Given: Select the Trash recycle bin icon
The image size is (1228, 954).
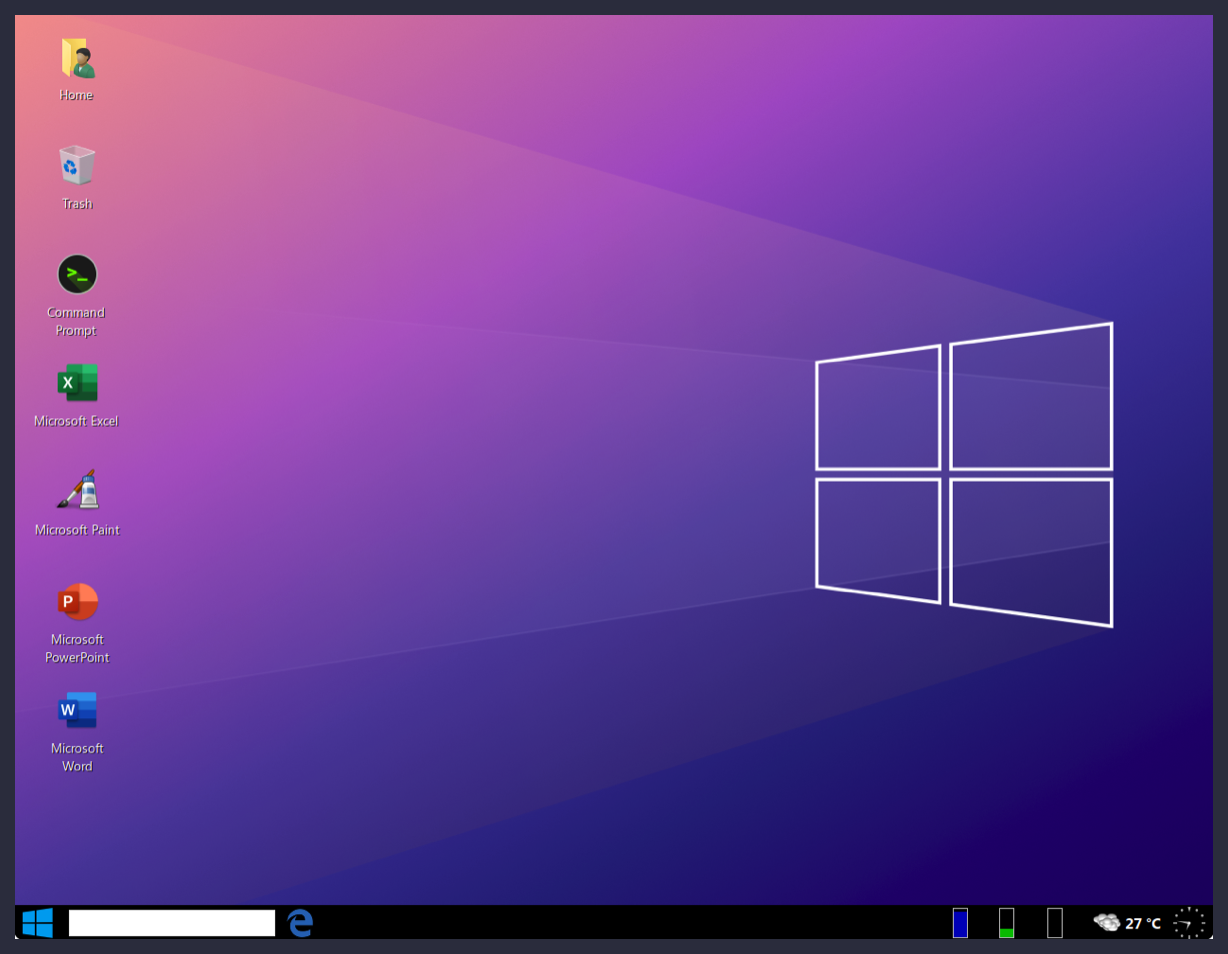Looking at the screenshot, I should coord(77,165).
